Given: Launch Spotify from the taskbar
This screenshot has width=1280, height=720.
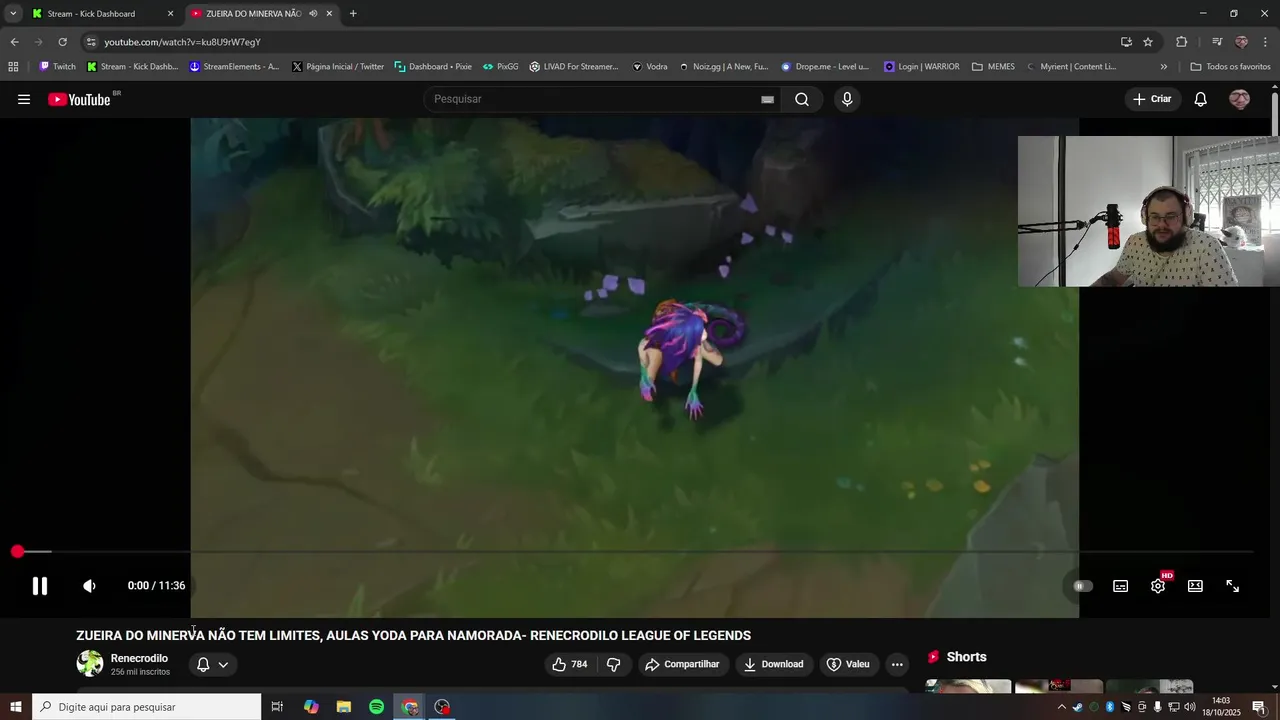Looking at the screenshot, I should coord(376,707).
